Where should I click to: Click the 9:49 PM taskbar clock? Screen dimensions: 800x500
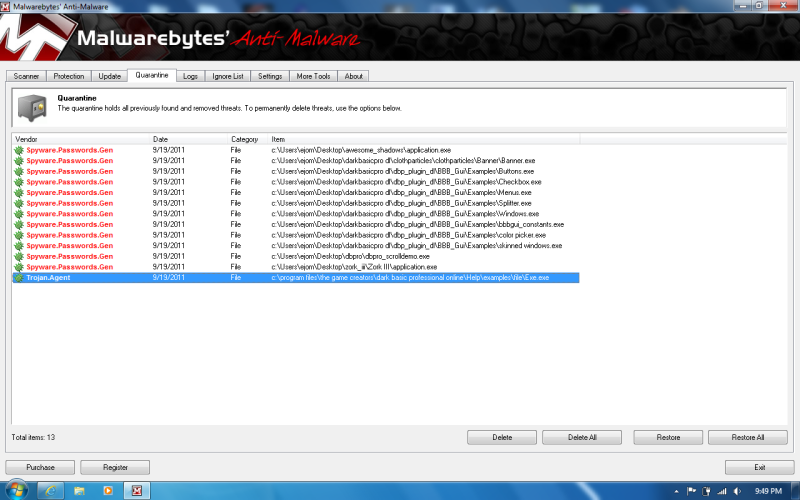[x=768, y=491]
